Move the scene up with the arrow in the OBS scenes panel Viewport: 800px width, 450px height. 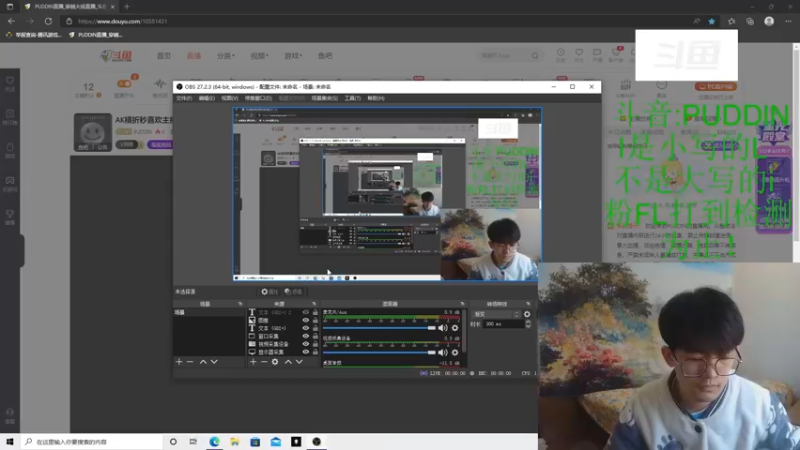[x=203, y=362]
